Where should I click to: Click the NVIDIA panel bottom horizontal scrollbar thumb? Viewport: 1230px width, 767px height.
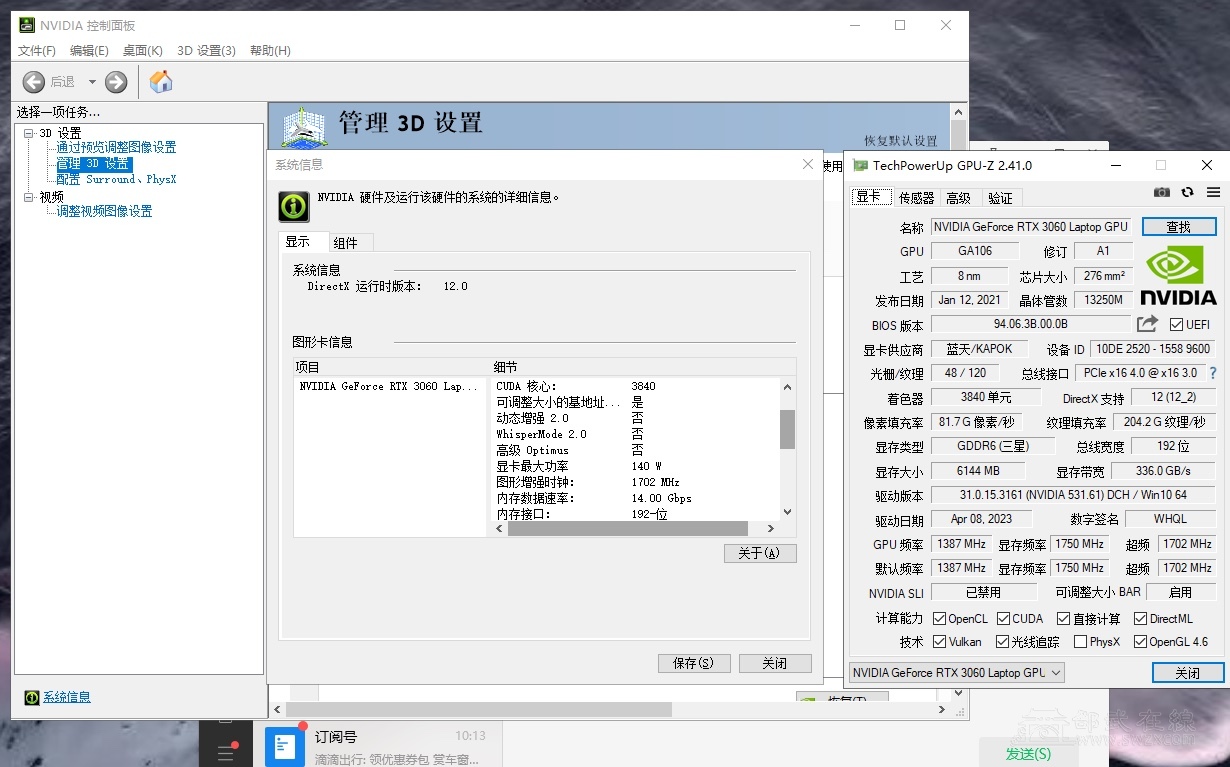pos(479,709)
